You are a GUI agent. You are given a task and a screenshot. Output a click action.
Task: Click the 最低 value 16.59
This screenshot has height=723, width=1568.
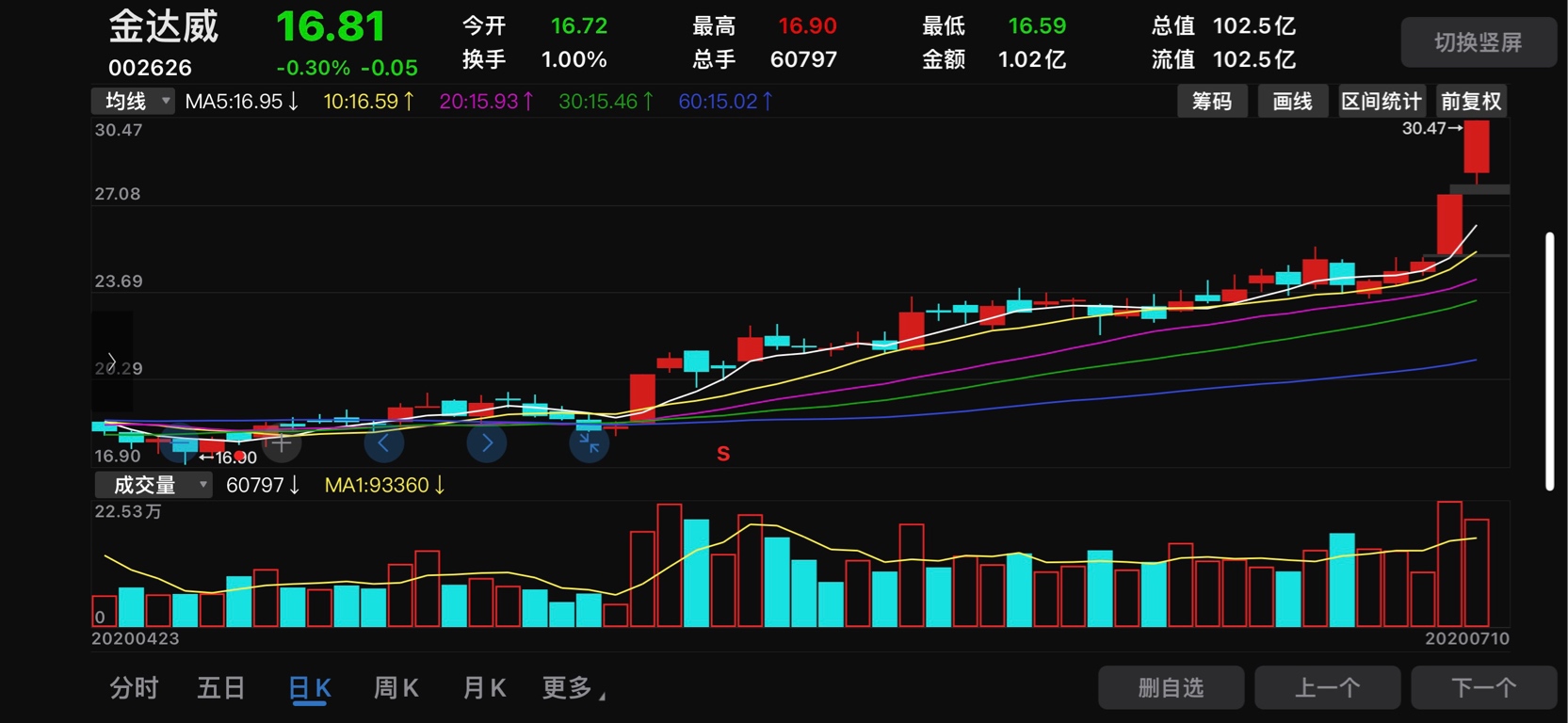click(1037, 26)
